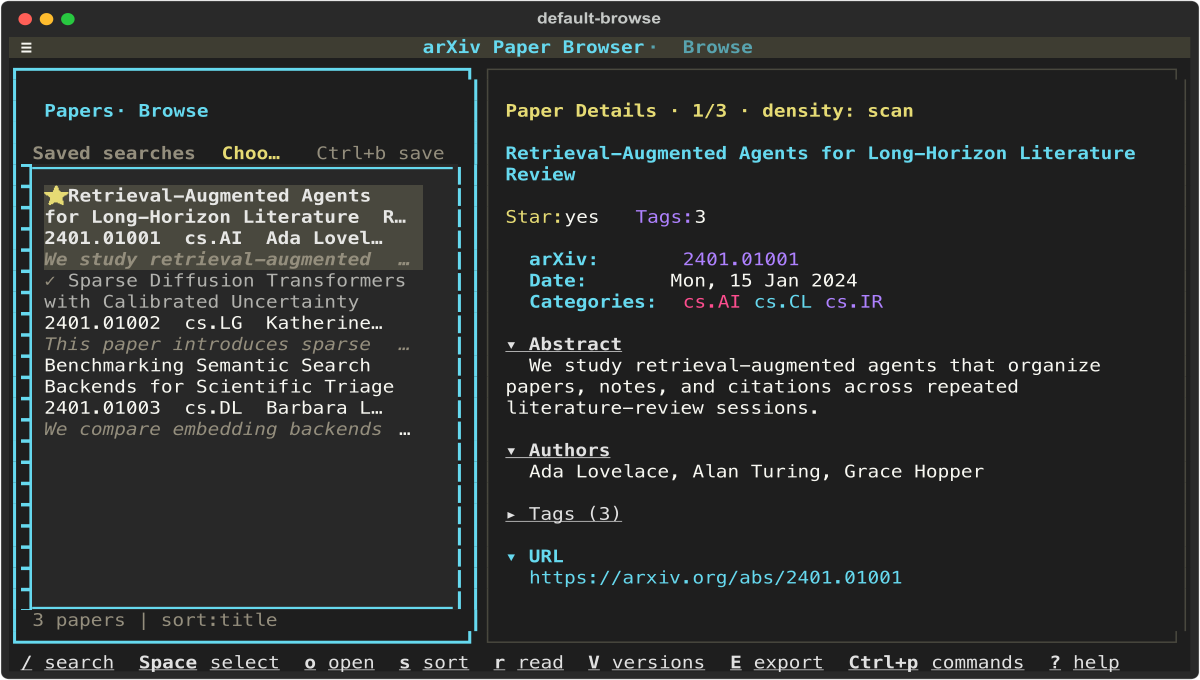
Task: Click the '3 papers | sort:title' status
Action: coord(154,620)
